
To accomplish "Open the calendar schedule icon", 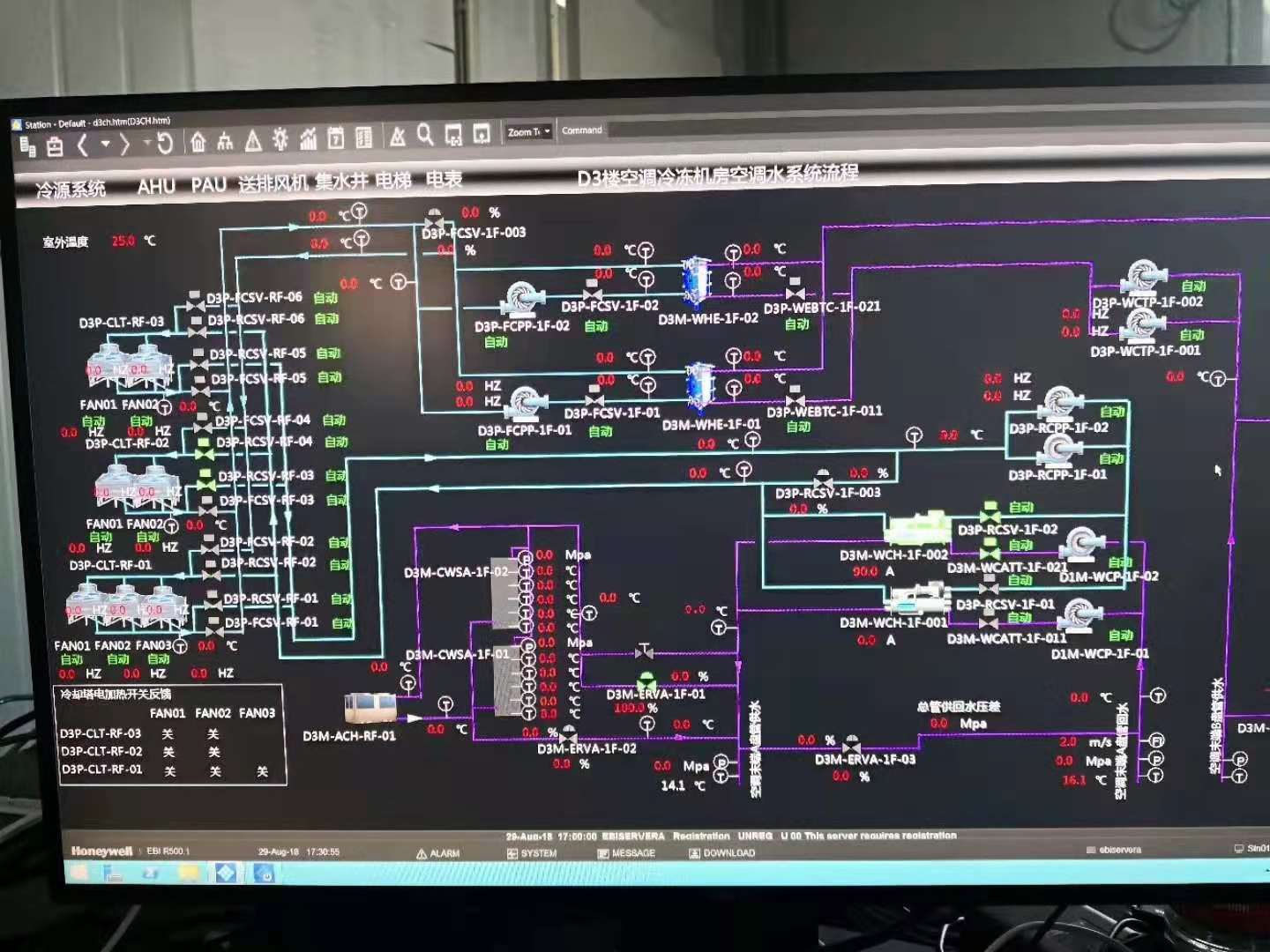I will coord(336,138).
